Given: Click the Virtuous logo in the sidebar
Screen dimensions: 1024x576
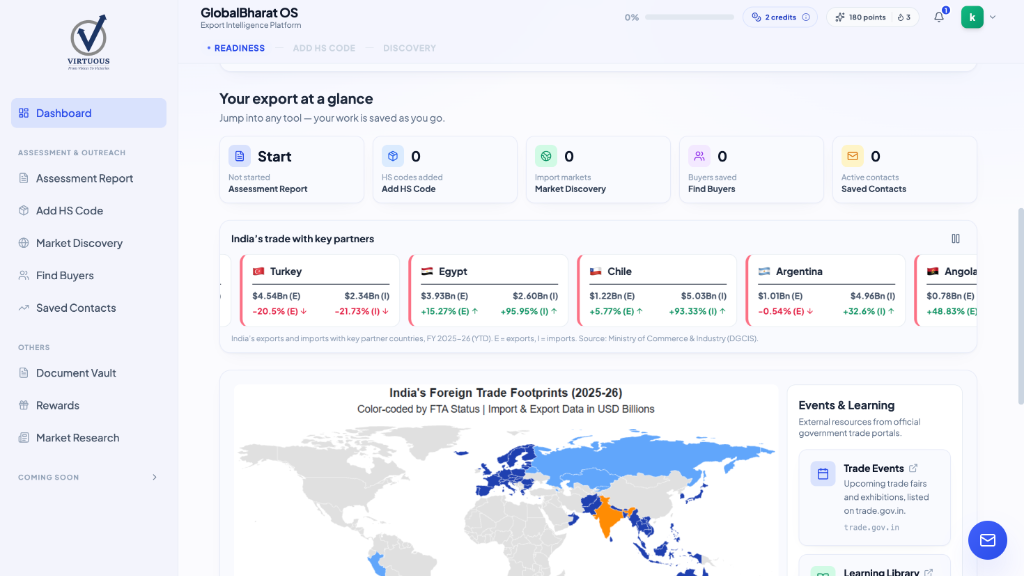Looking at the screenshot, I should [89, 42].
